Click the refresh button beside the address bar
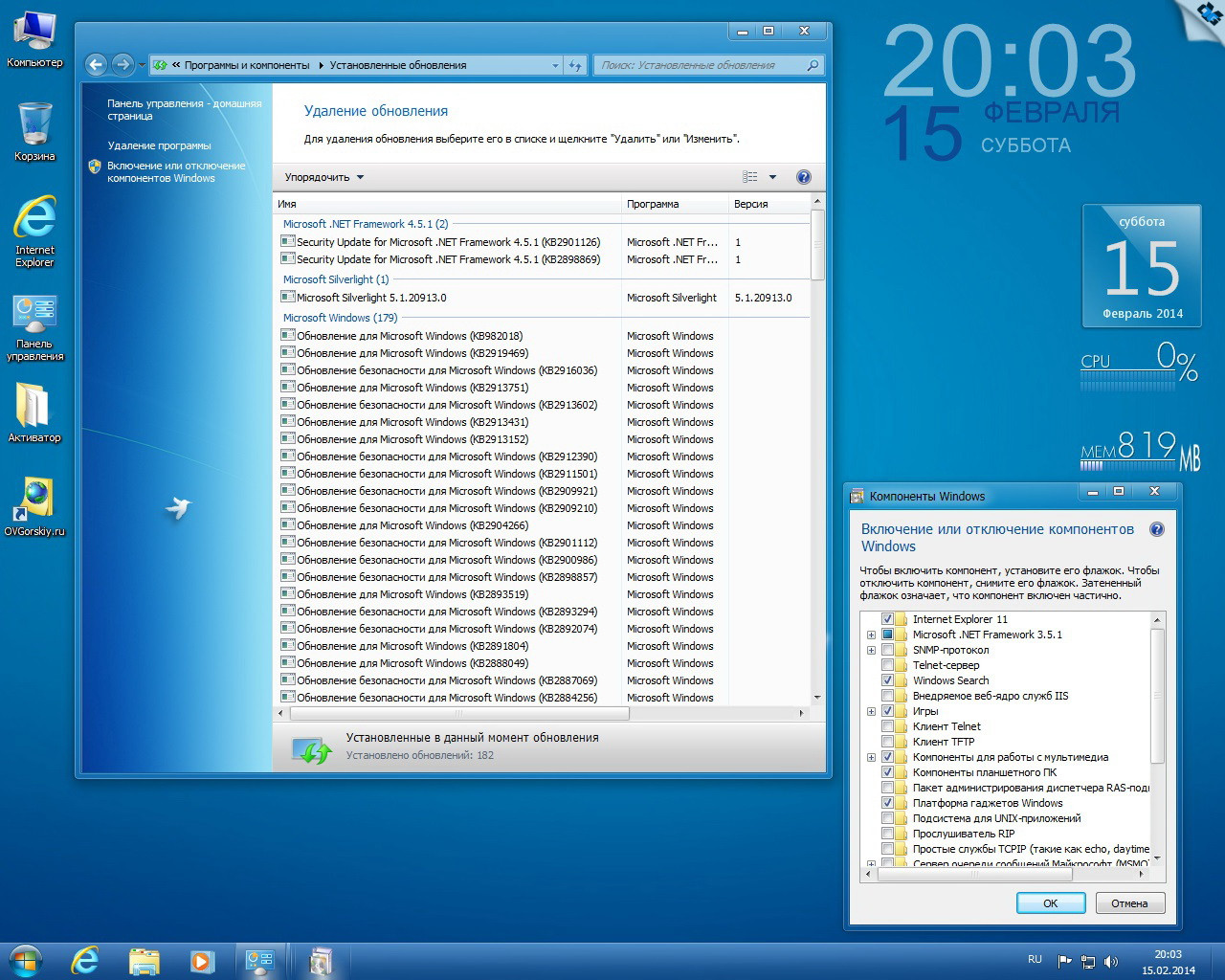 tap(575, 65)
